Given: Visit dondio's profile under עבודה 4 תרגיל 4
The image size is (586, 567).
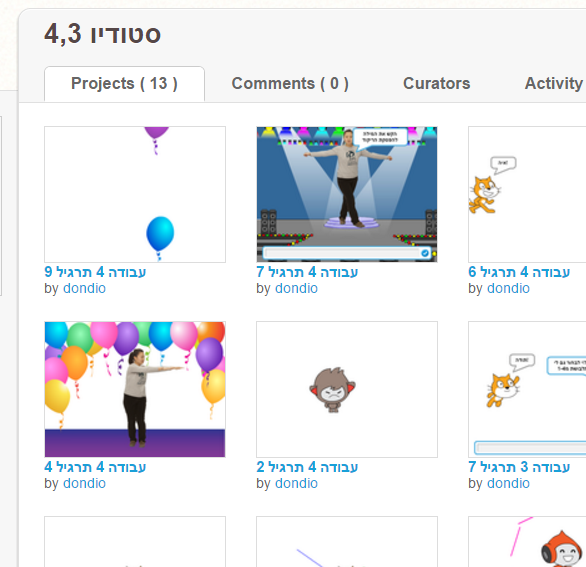Looking at the screenshot, I should pyautogui.click(x=84, y=484).
